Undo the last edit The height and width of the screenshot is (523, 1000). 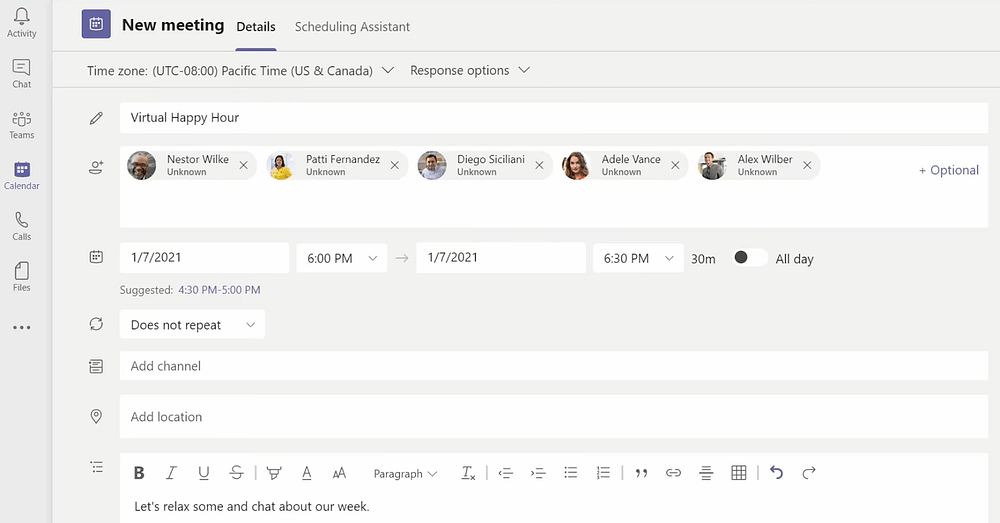(x=776, y=473)
